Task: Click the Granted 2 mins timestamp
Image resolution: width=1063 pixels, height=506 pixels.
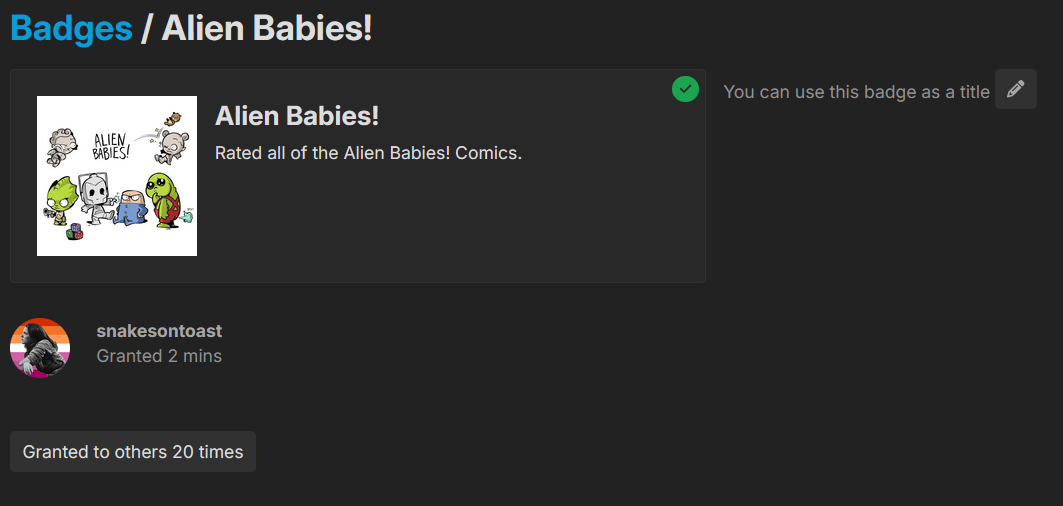Action: point(159,355)
